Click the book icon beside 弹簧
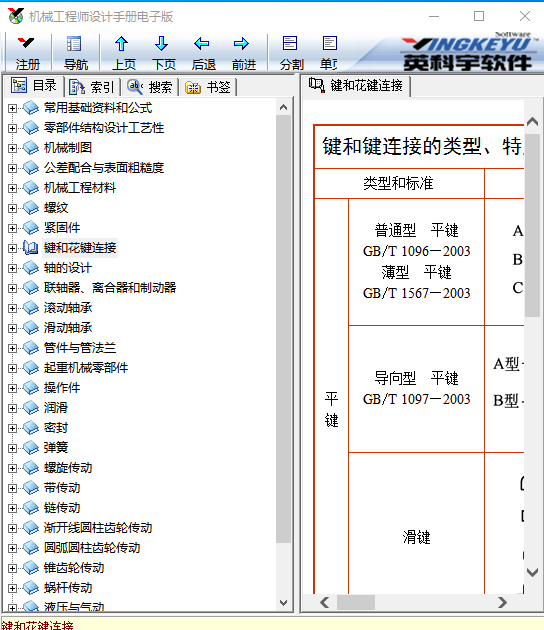The height and width of the screenshot is (630, 544). 31,448
